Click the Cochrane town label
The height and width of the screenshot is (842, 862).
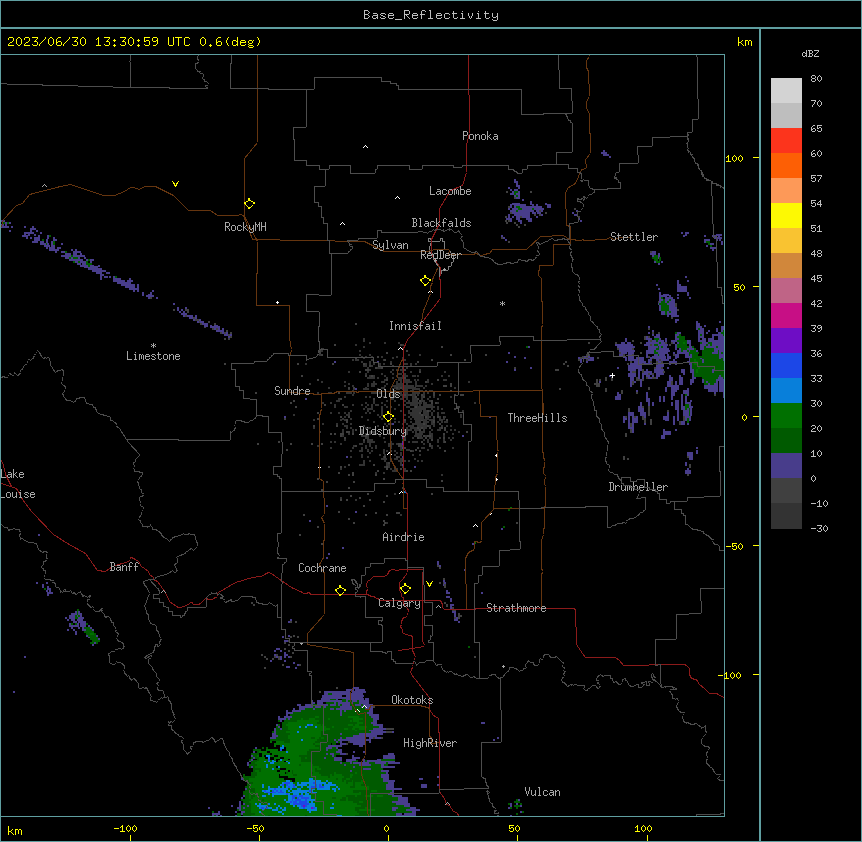pyautogui.click(x=322, y=568)
